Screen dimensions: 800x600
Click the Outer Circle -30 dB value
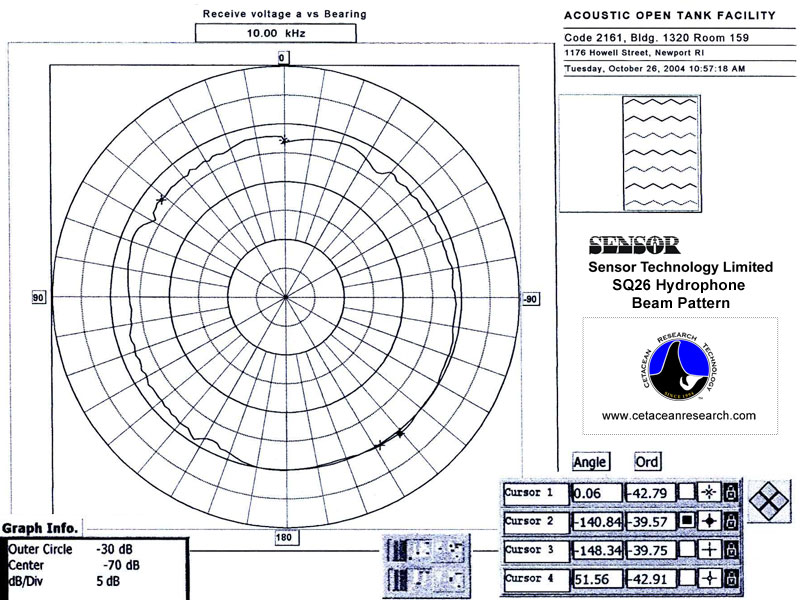[x=114, y=549]
